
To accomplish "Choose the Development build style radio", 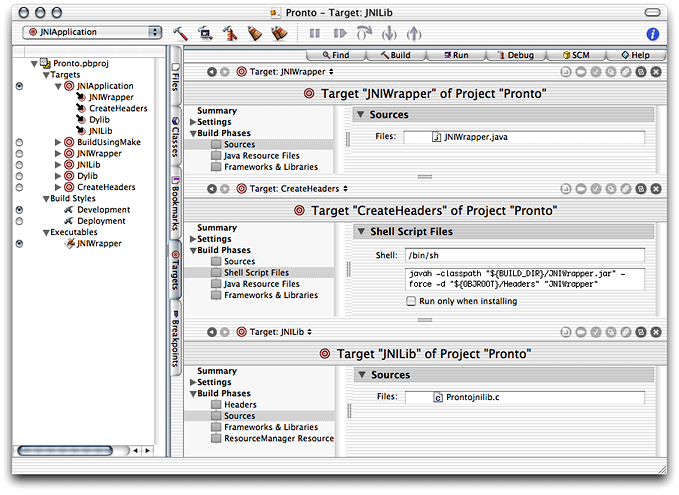I will tap(19, 210).
